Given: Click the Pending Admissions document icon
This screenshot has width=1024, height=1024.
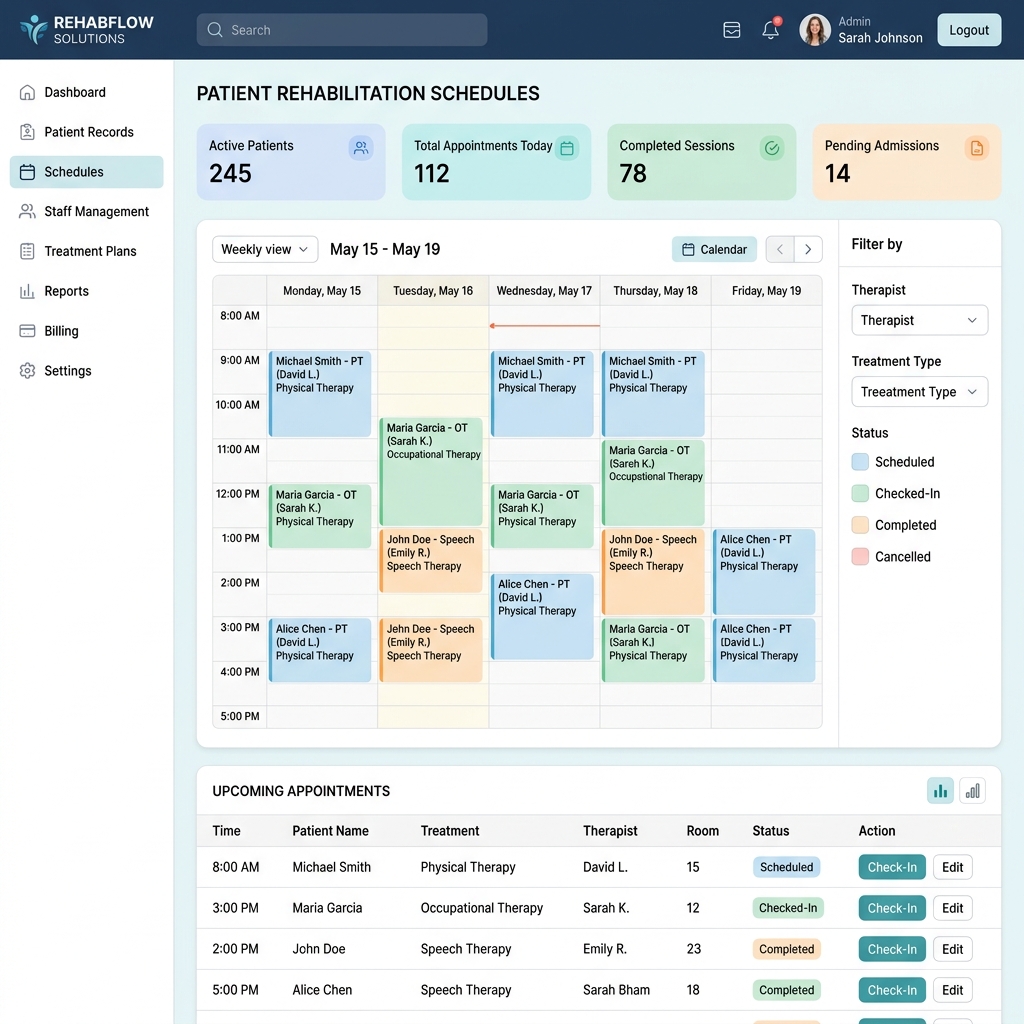Looking at the screenshot, I should pyautogui.click(x=977, y=148).
